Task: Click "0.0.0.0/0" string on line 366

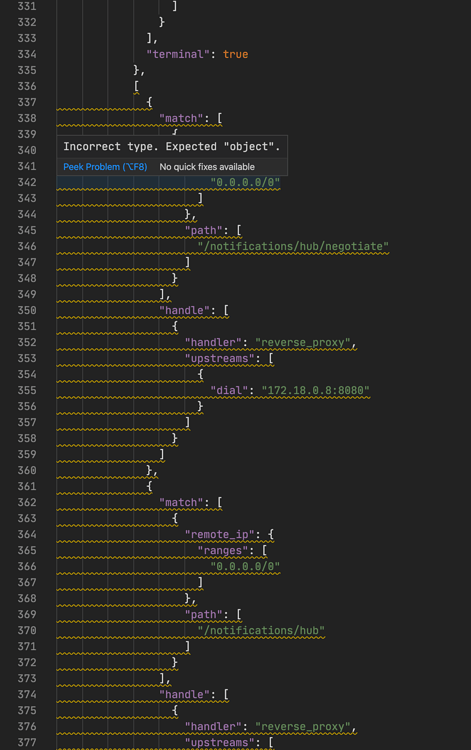Action: point(245,566)
